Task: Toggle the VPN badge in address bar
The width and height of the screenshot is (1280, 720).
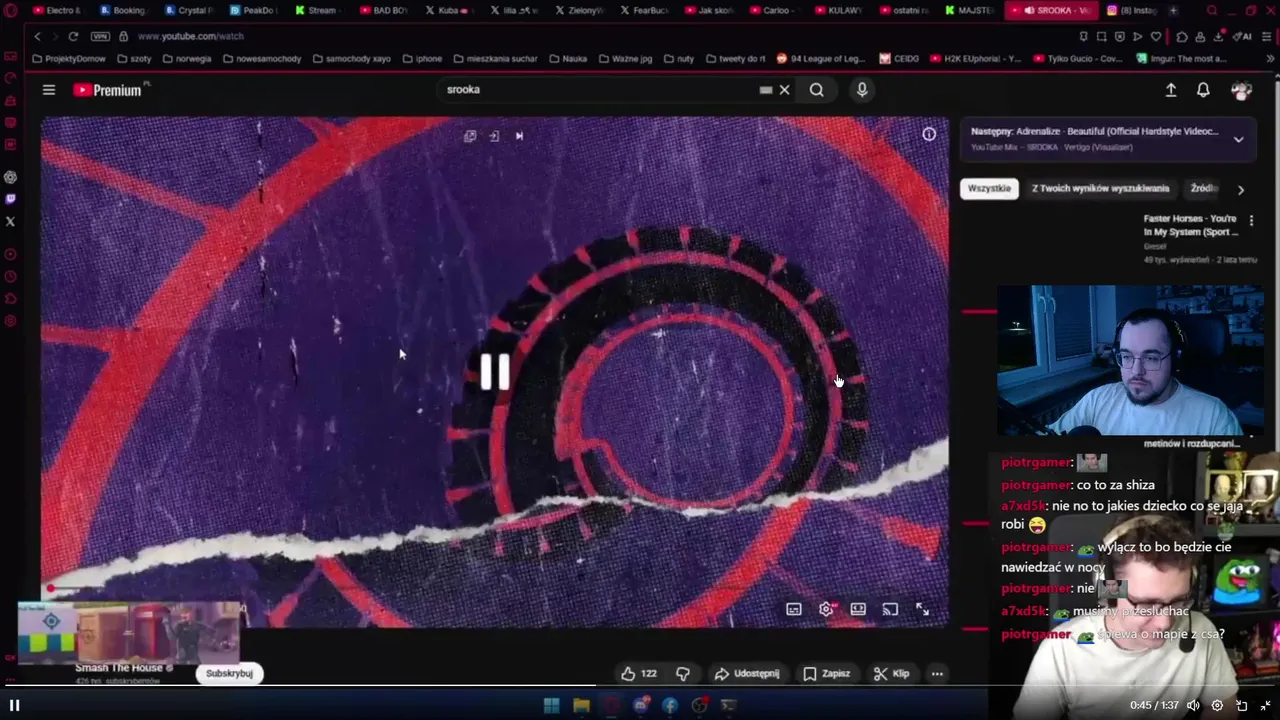Action: coord(100,36)
